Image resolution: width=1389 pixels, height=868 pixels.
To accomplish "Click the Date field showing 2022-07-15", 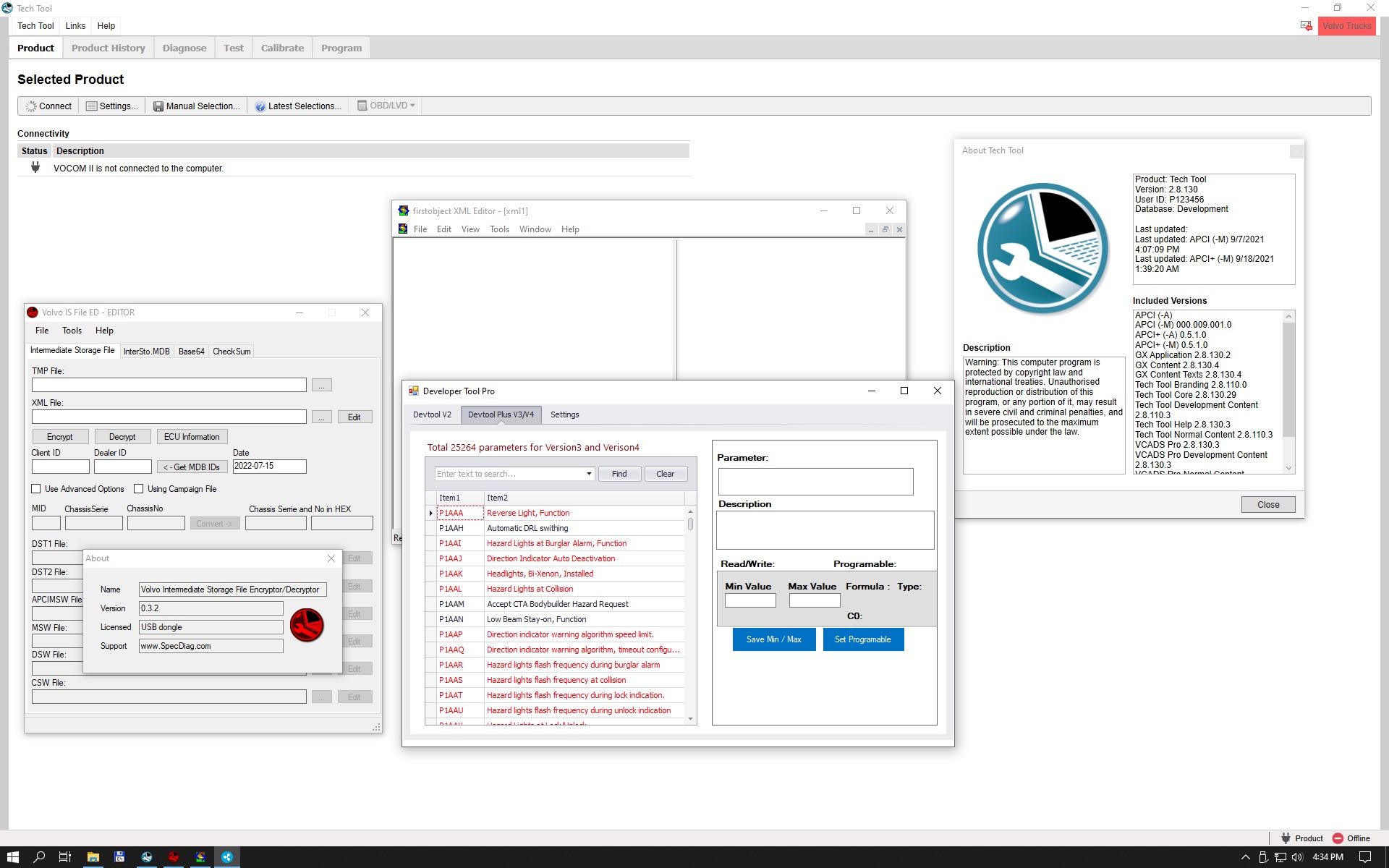I will (270, 467).
